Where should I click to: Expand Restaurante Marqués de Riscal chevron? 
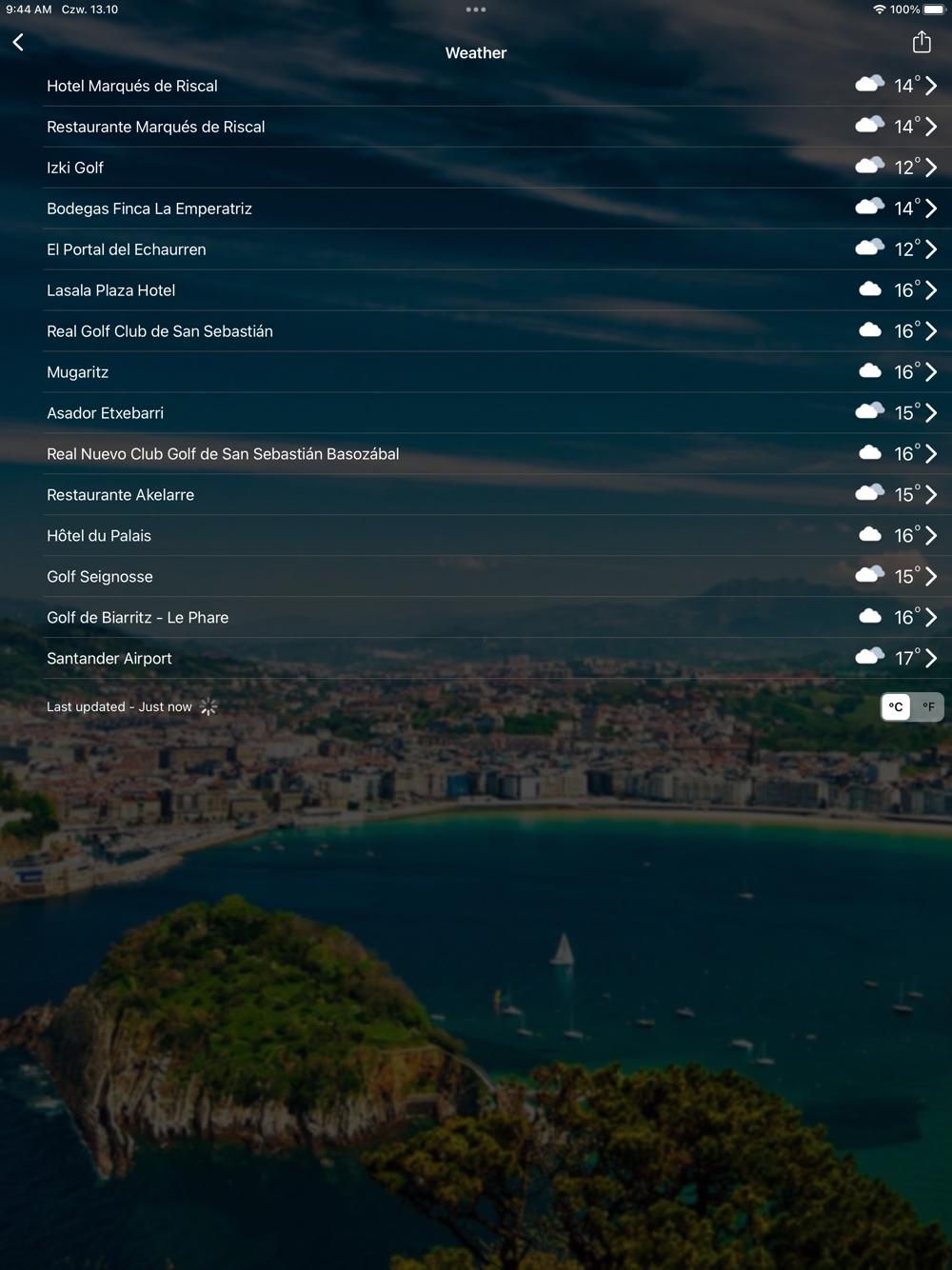pyautogui.click(x=931, y=127)
